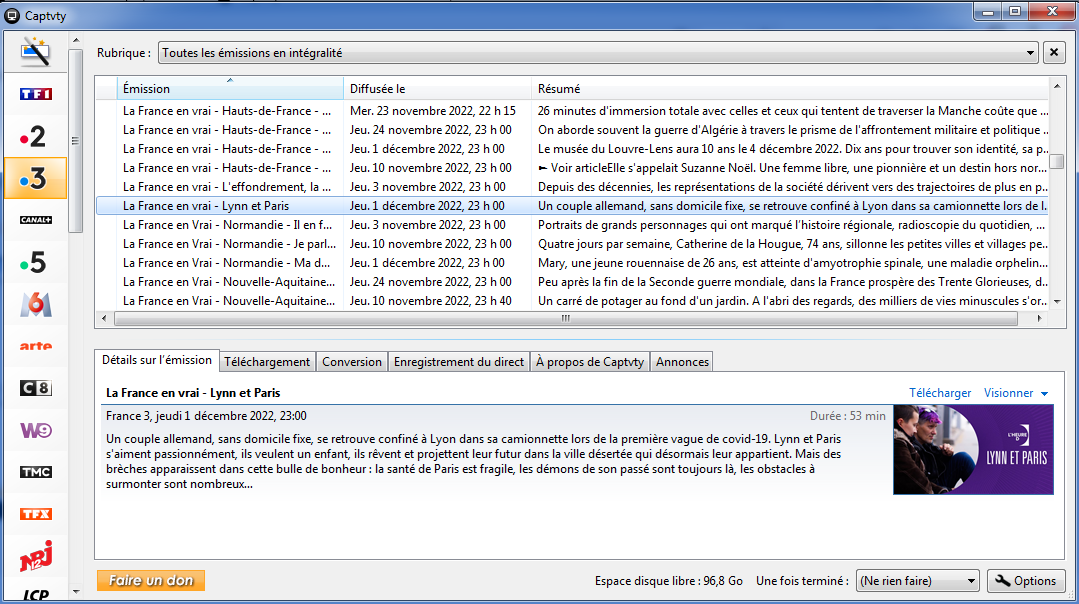This screenshot has height=604, width=1079.
Task: Open the Conversion tab
Action: [x=352, y=362]
